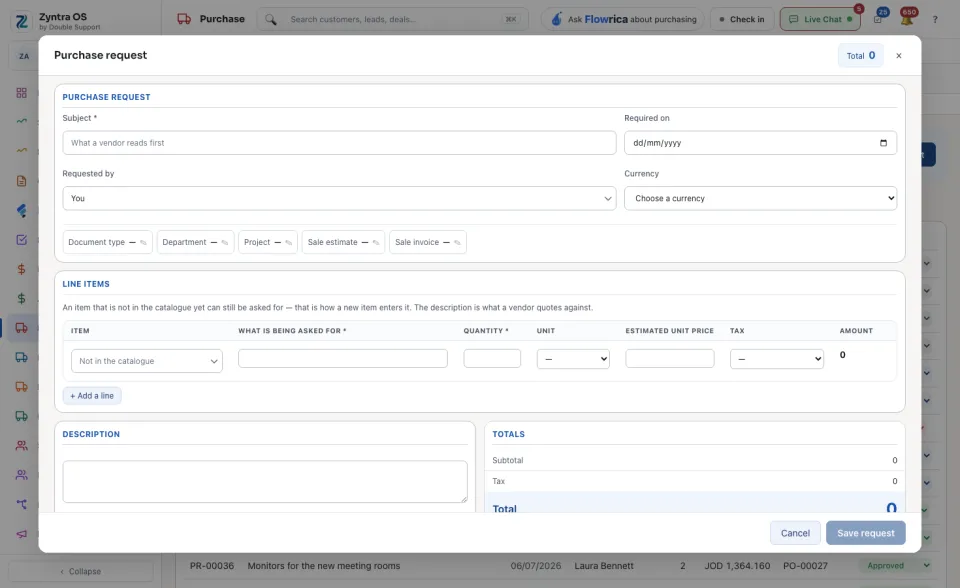Click the ZA workspace avatar in sidebar
Image resolution: width=960 pixels, height=588 pixels.
23,56
